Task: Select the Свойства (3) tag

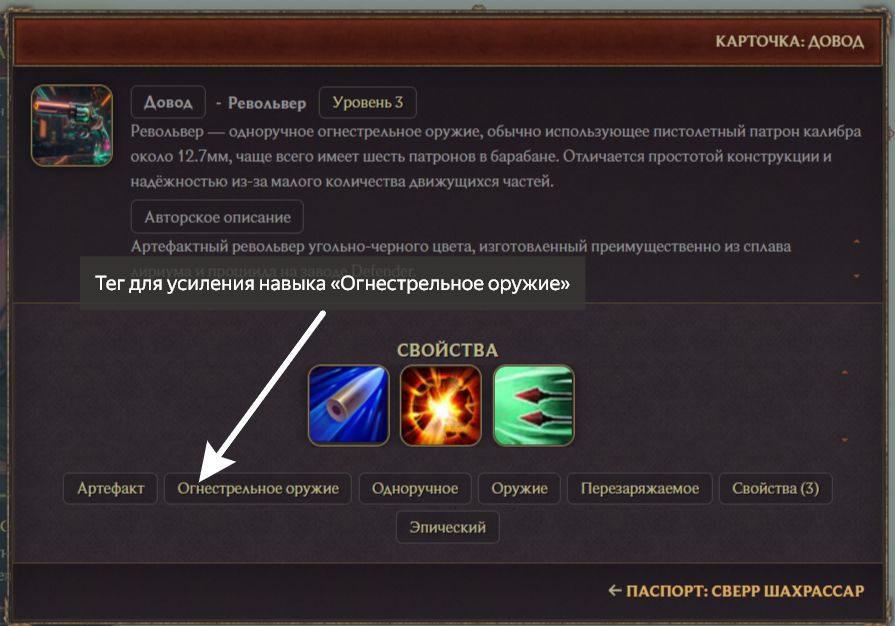Action: pos(776,488)
